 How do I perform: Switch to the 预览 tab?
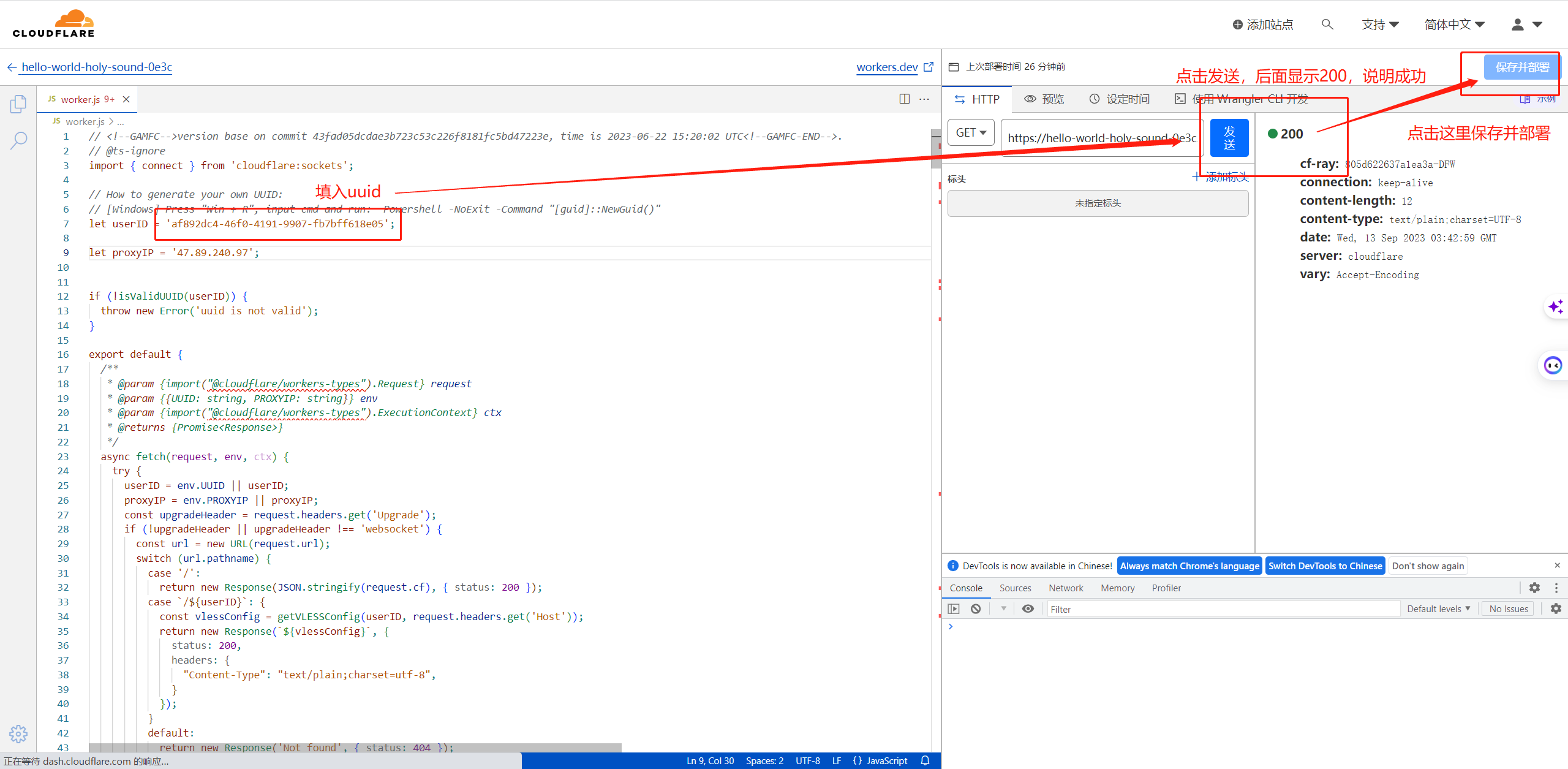(1044, 99)
